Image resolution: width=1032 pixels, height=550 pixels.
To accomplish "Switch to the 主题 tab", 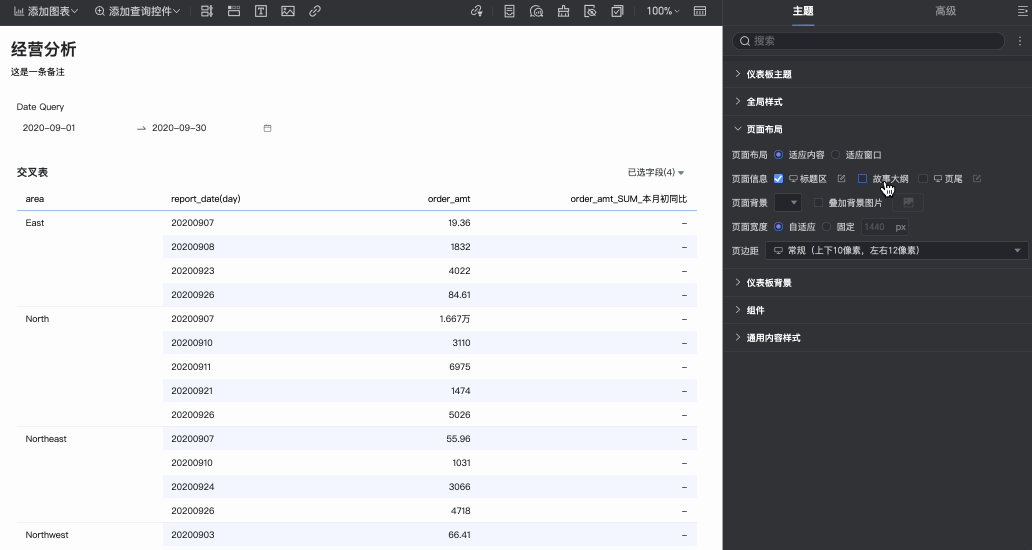I will pyautogui.click(x=803, y=11).
